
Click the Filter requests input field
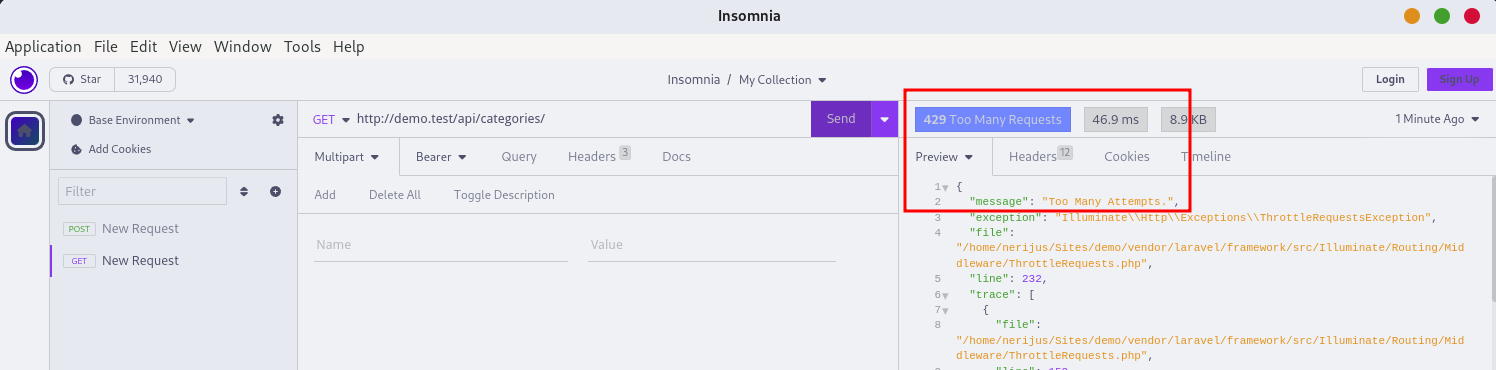tap(142, 191)
